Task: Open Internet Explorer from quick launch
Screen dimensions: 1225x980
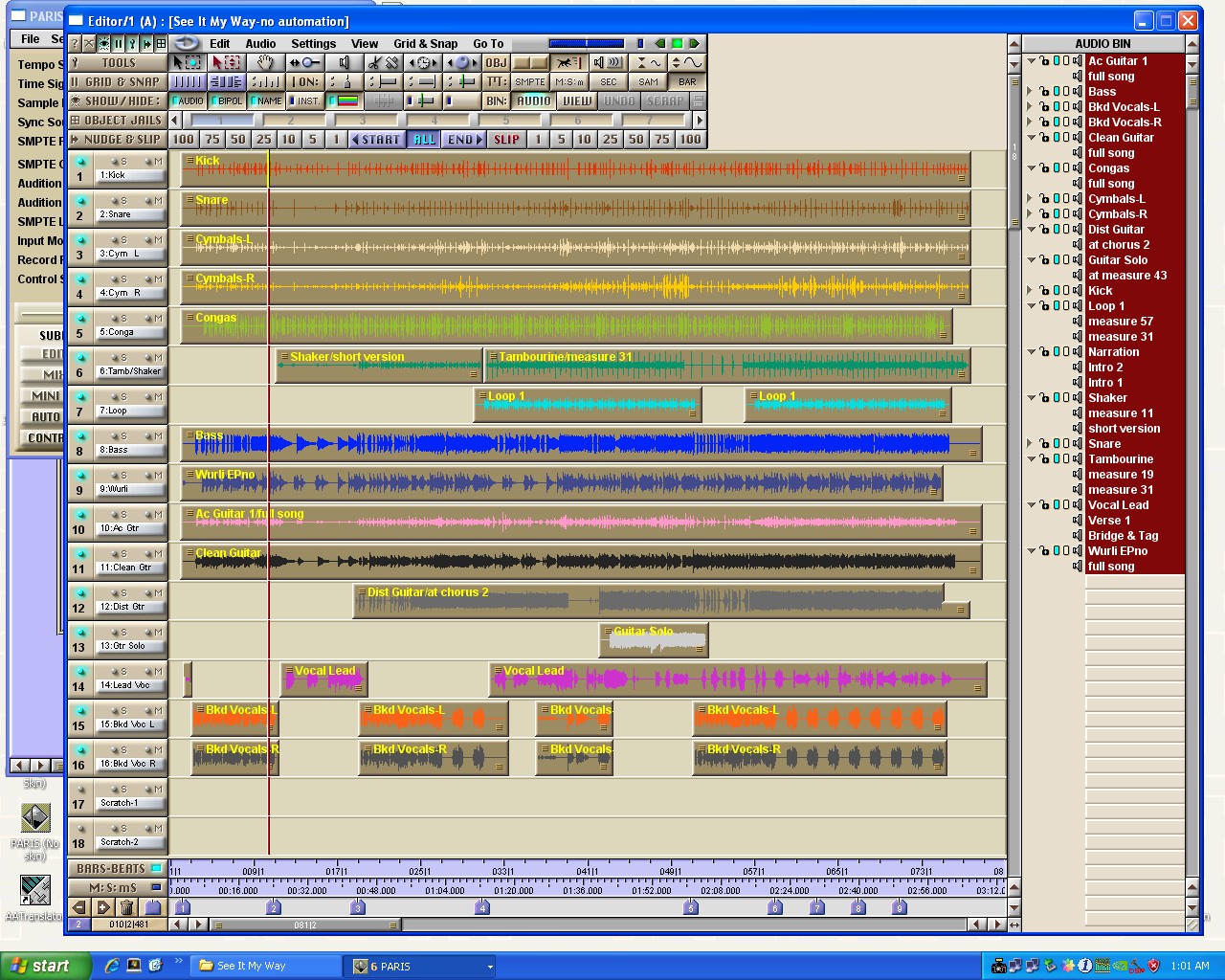Action: [x=112, y=966]
